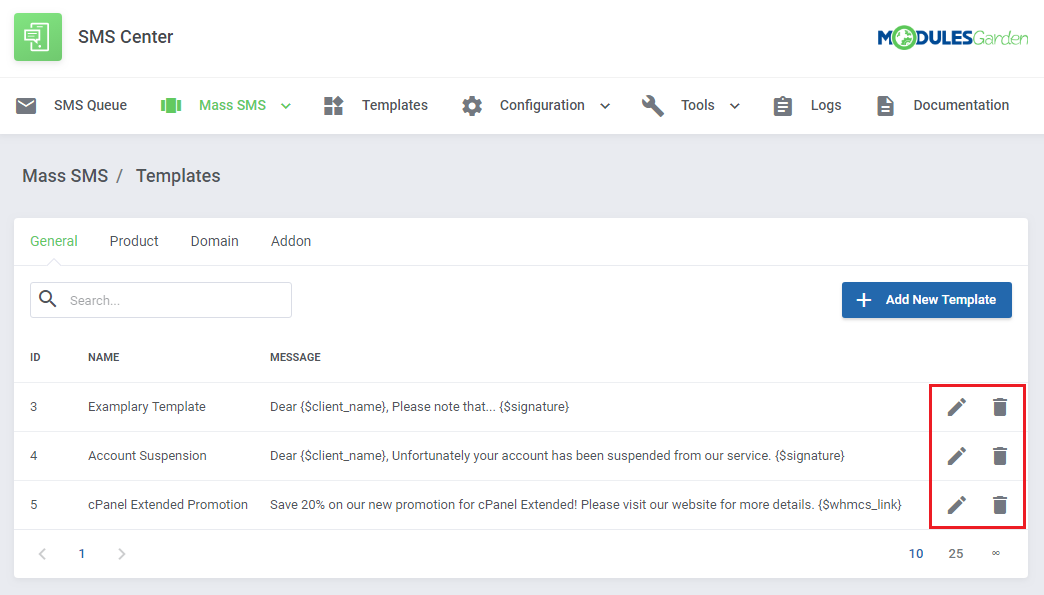
Task: Edit the Account Suspension template
Action: click(x=957, y=456)
